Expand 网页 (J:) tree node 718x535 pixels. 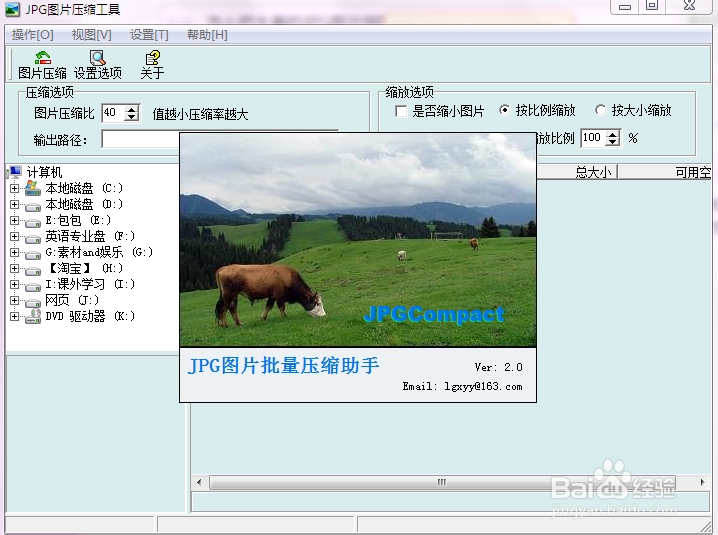click(x=14, y=300)
